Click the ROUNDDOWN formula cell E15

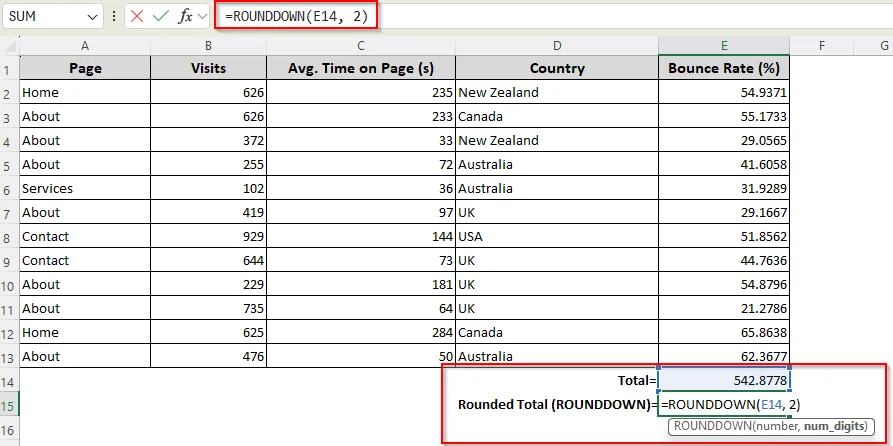(724, 405)
